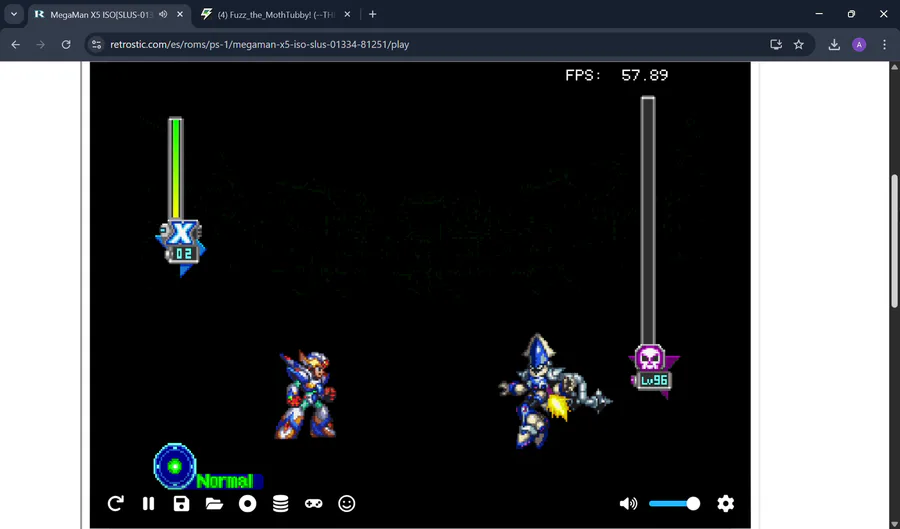900x529 pixels.
Task: Minimize the browser window
Action: (x=819, y=14)
